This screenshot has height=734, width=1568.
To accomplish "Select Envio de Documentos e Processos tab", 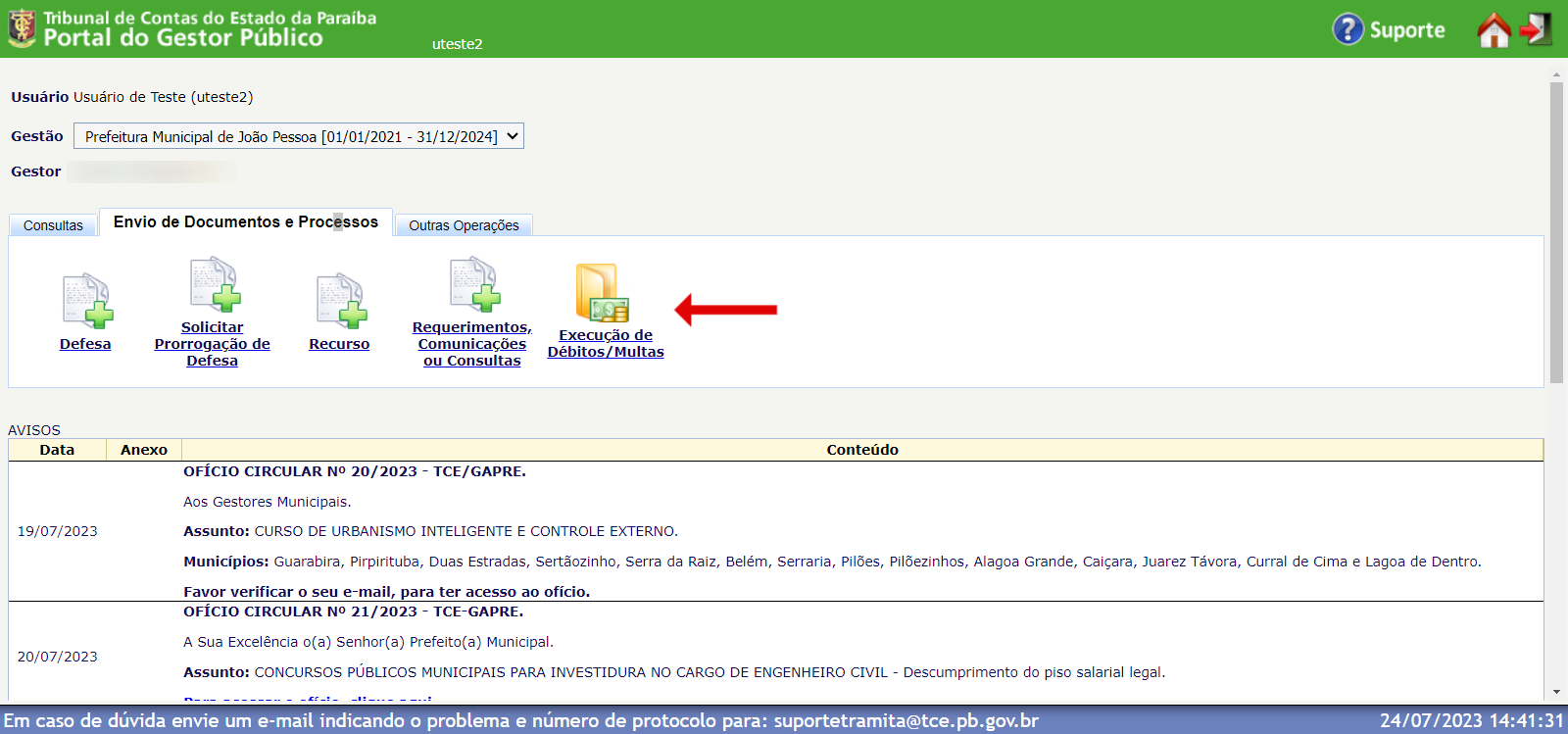I will pos(246,222).
